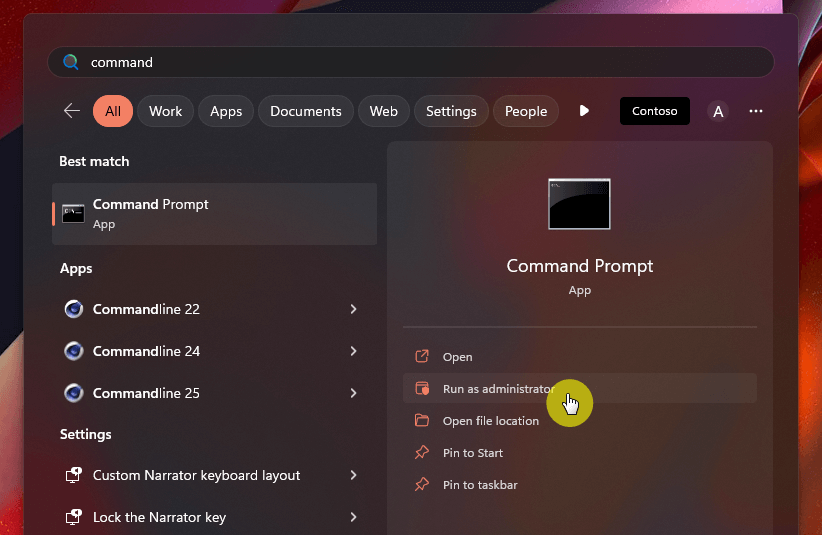Switch to the Documents filter tab

(x=306, y=111)
